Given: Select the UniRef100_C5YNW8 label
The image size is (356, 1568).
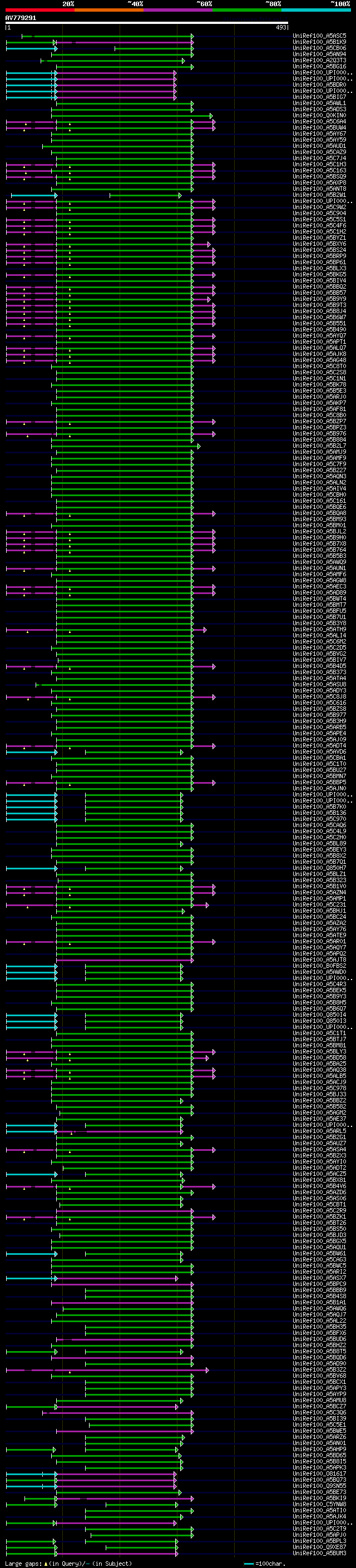Looking at the screenshot, I should click(x=319, y=1504).
